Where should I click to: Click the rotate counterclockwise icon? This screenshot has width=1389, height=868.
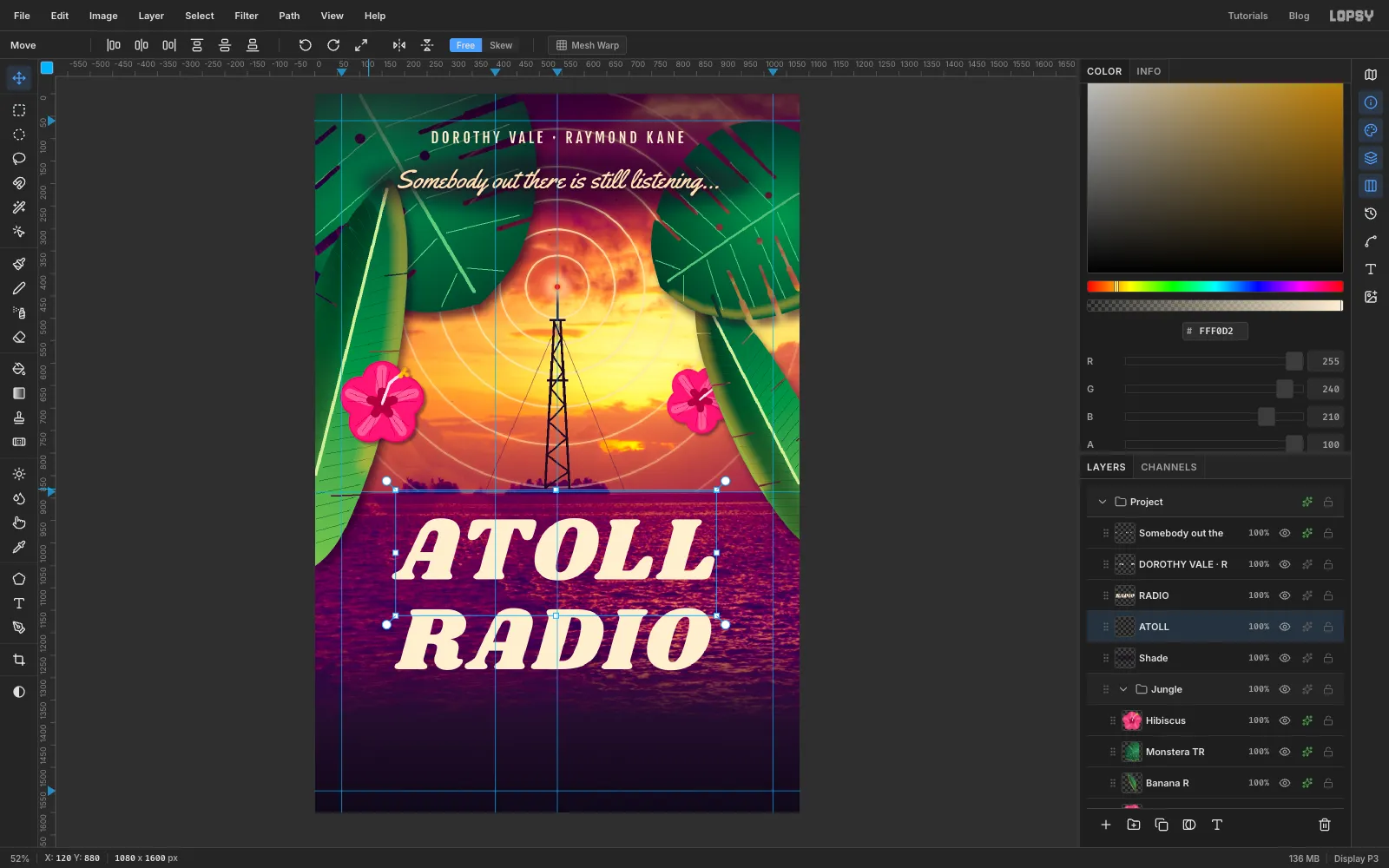[306, 45]
